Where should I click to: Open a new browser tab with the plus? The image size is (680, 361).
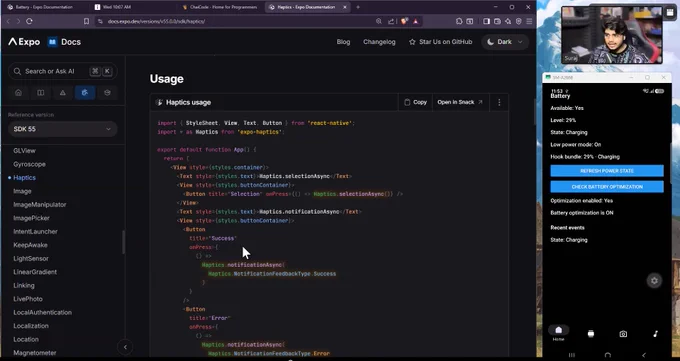358,7
